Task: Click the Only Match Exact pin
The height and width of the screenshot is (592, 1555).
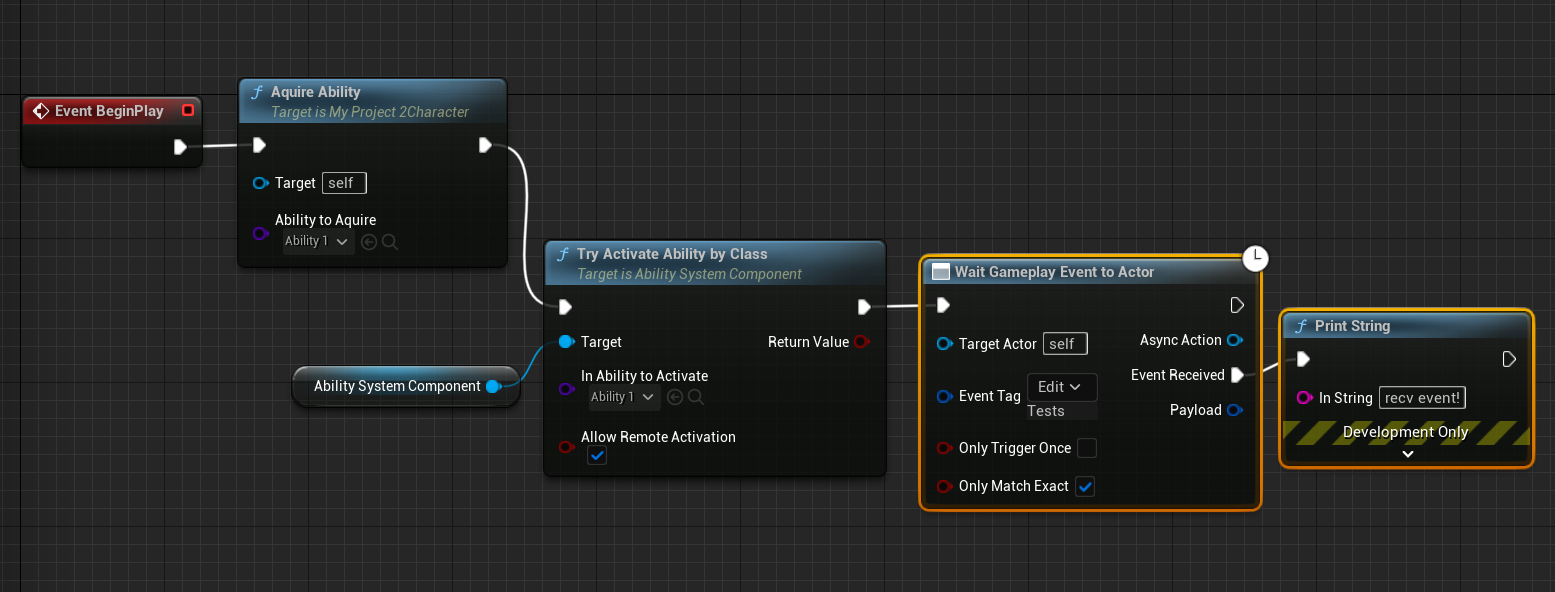Action: pos(944,486)
